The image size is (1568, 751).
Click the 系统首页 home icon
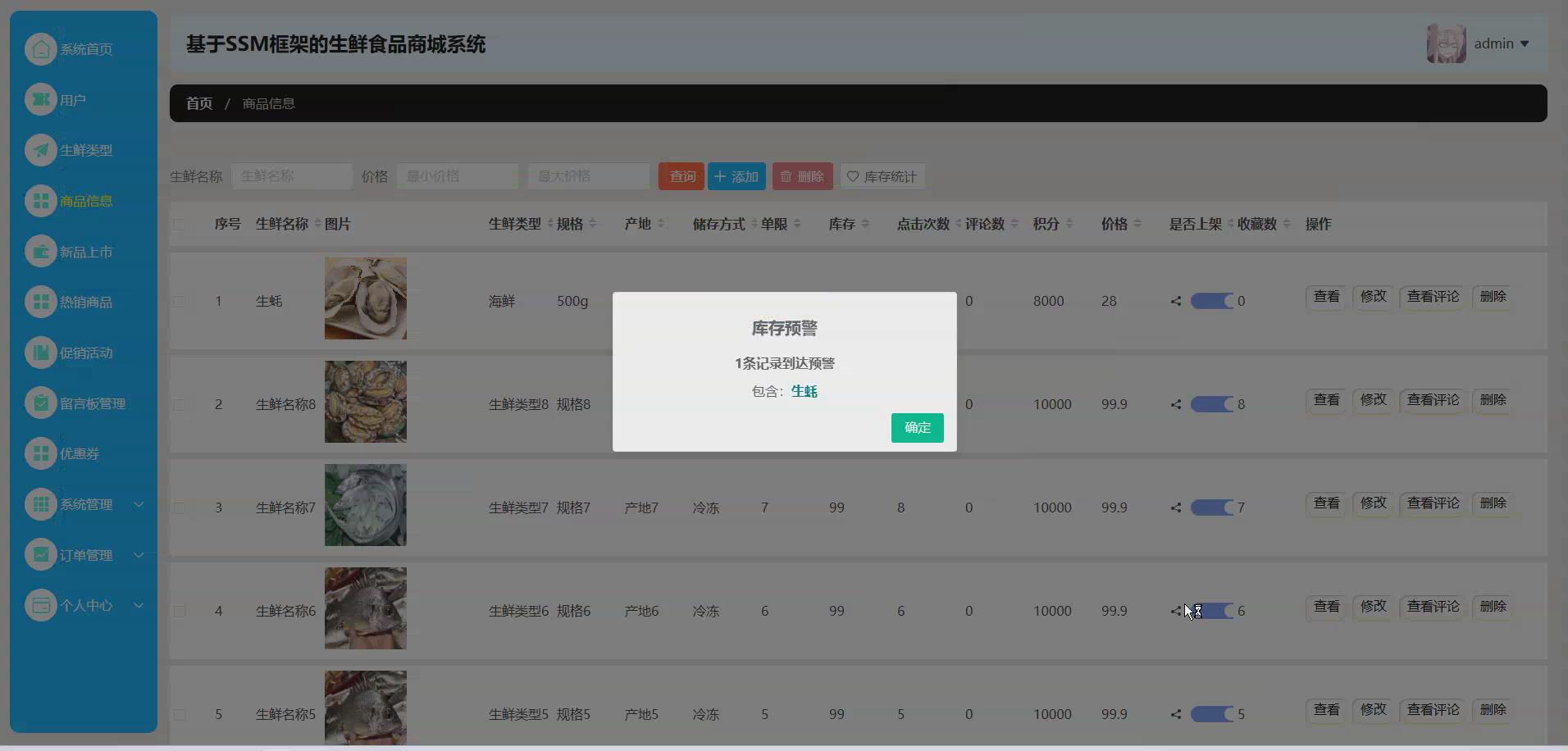(x=40, y=49)
